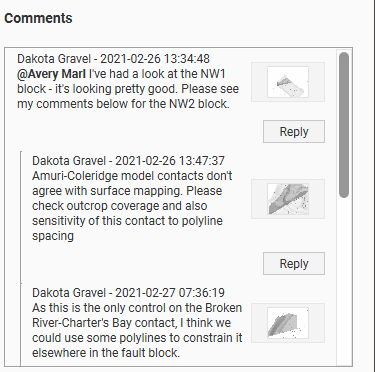Click the reply thread indent line
Viewport: 375px width, 372px height.
[x=21, y=258]
